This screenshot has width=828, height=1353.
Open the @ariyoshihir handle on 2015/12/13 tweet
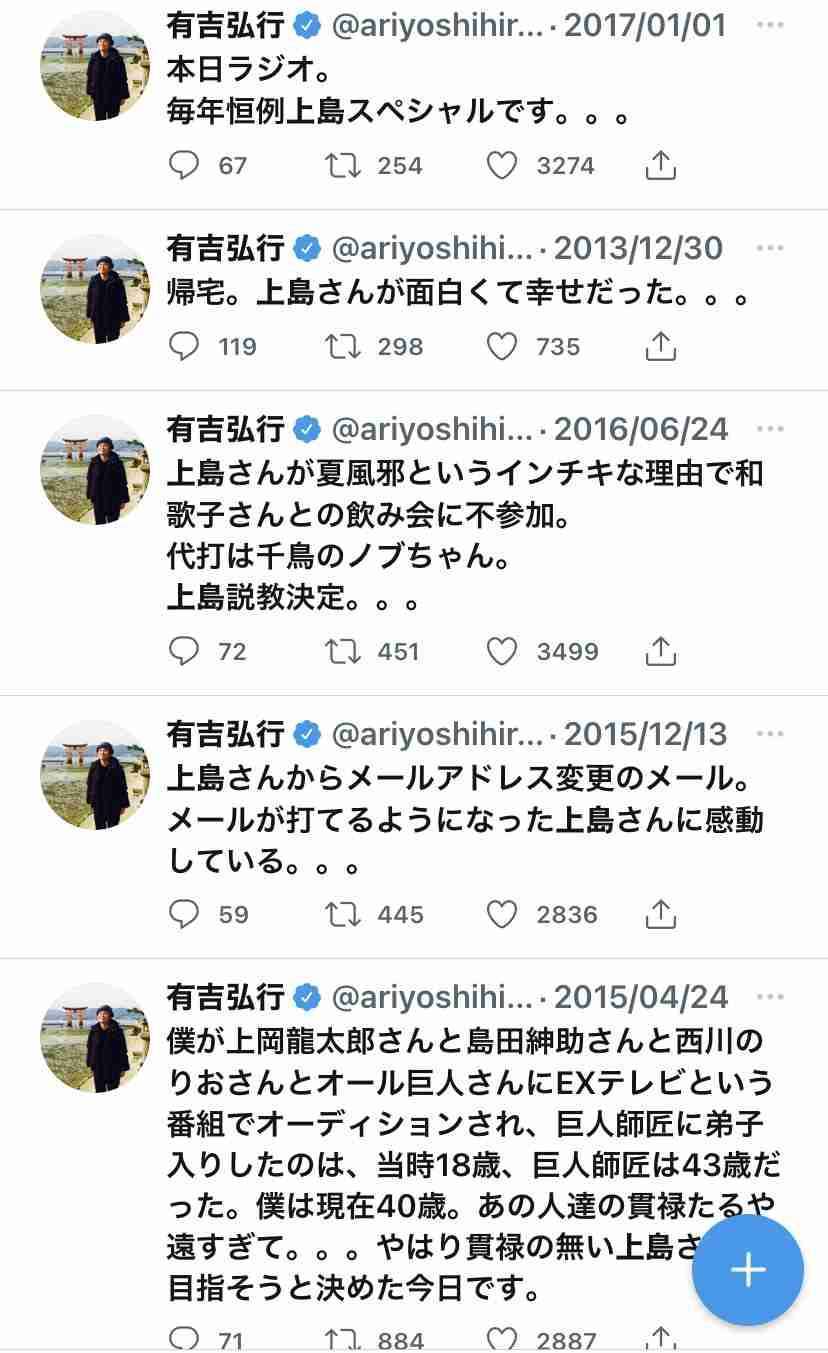[x=437, y=734]
